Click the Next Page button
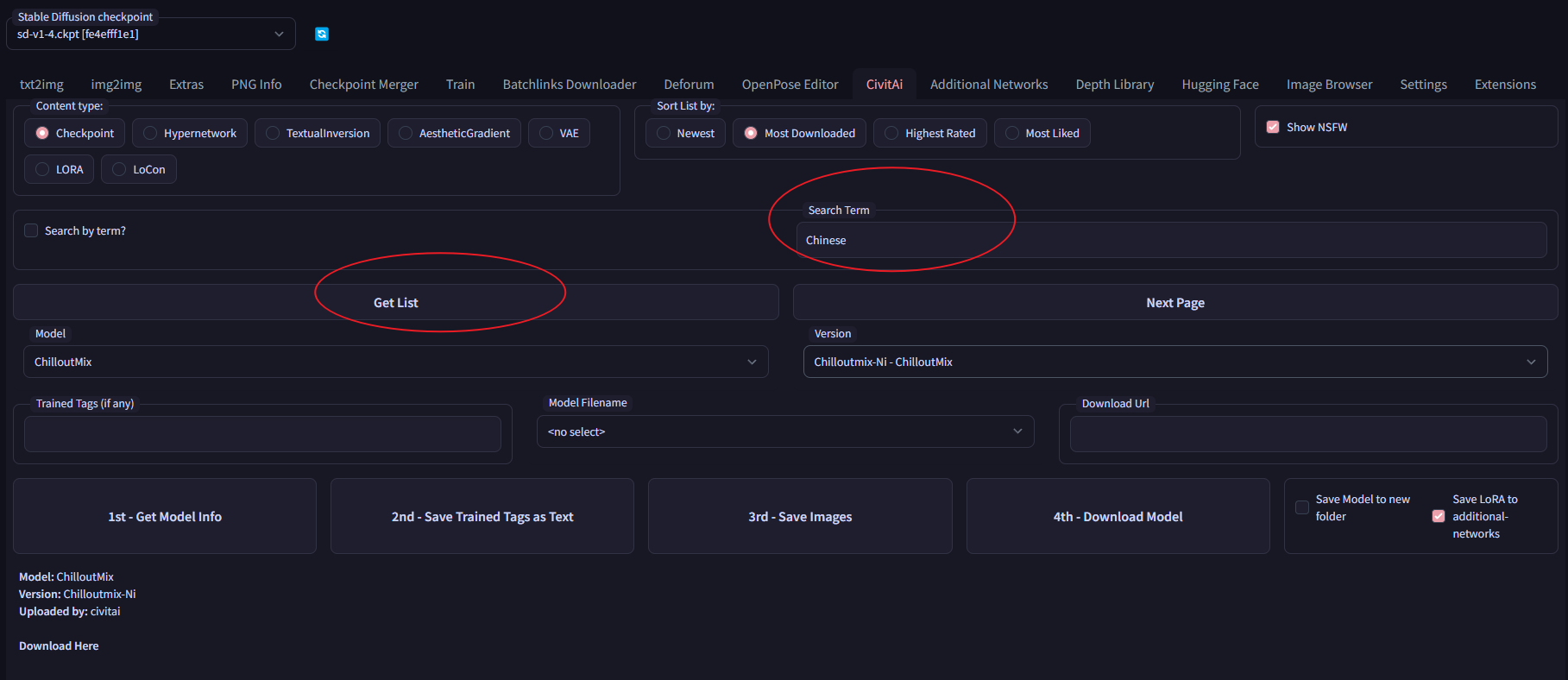 click(1175, 302)
